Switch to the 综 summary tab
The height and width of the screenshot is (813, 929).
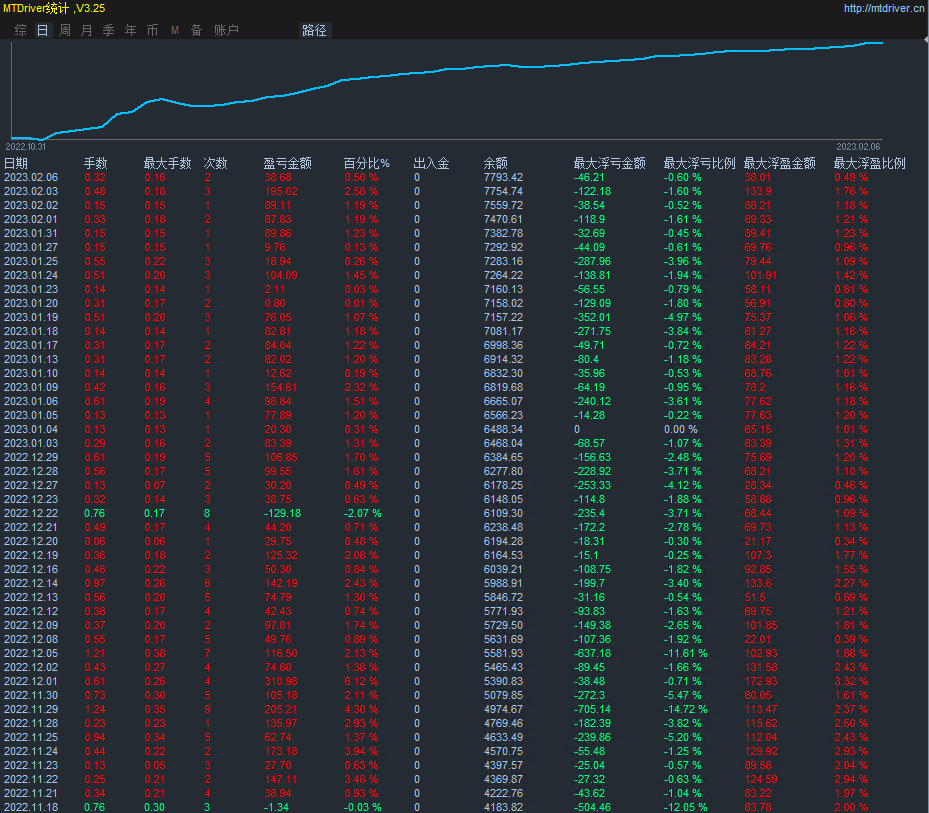[x=20, y=30]
